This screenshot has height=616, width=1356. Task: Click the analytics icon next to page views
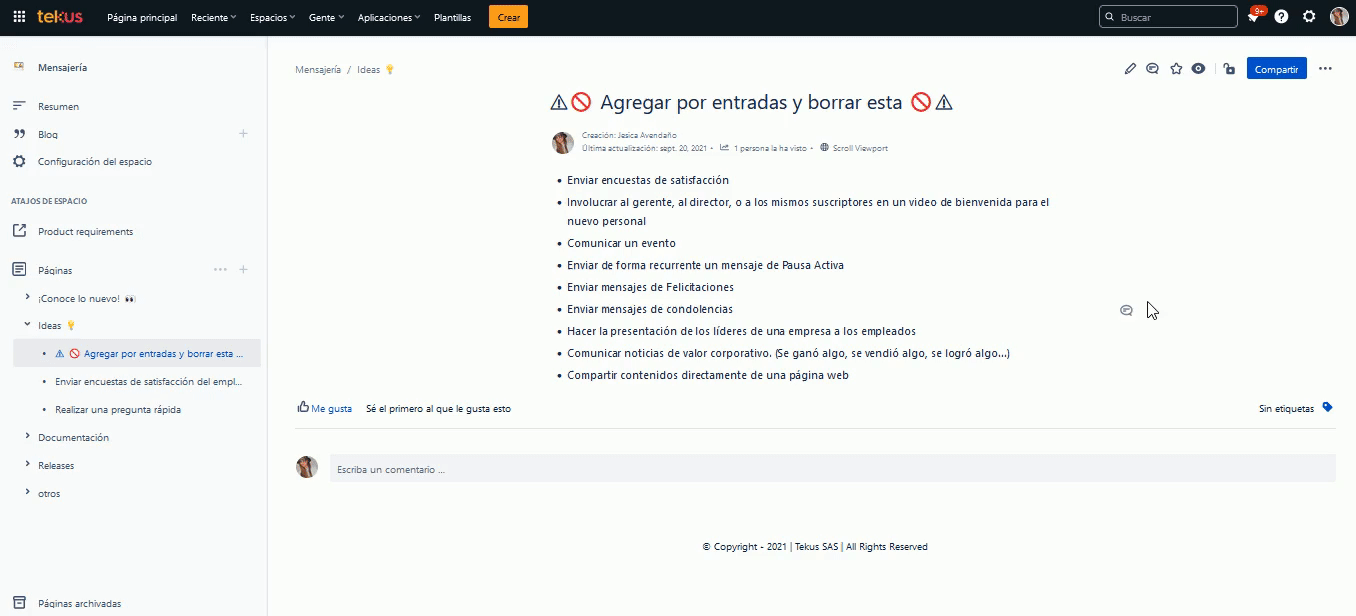[x=723, y=147]
